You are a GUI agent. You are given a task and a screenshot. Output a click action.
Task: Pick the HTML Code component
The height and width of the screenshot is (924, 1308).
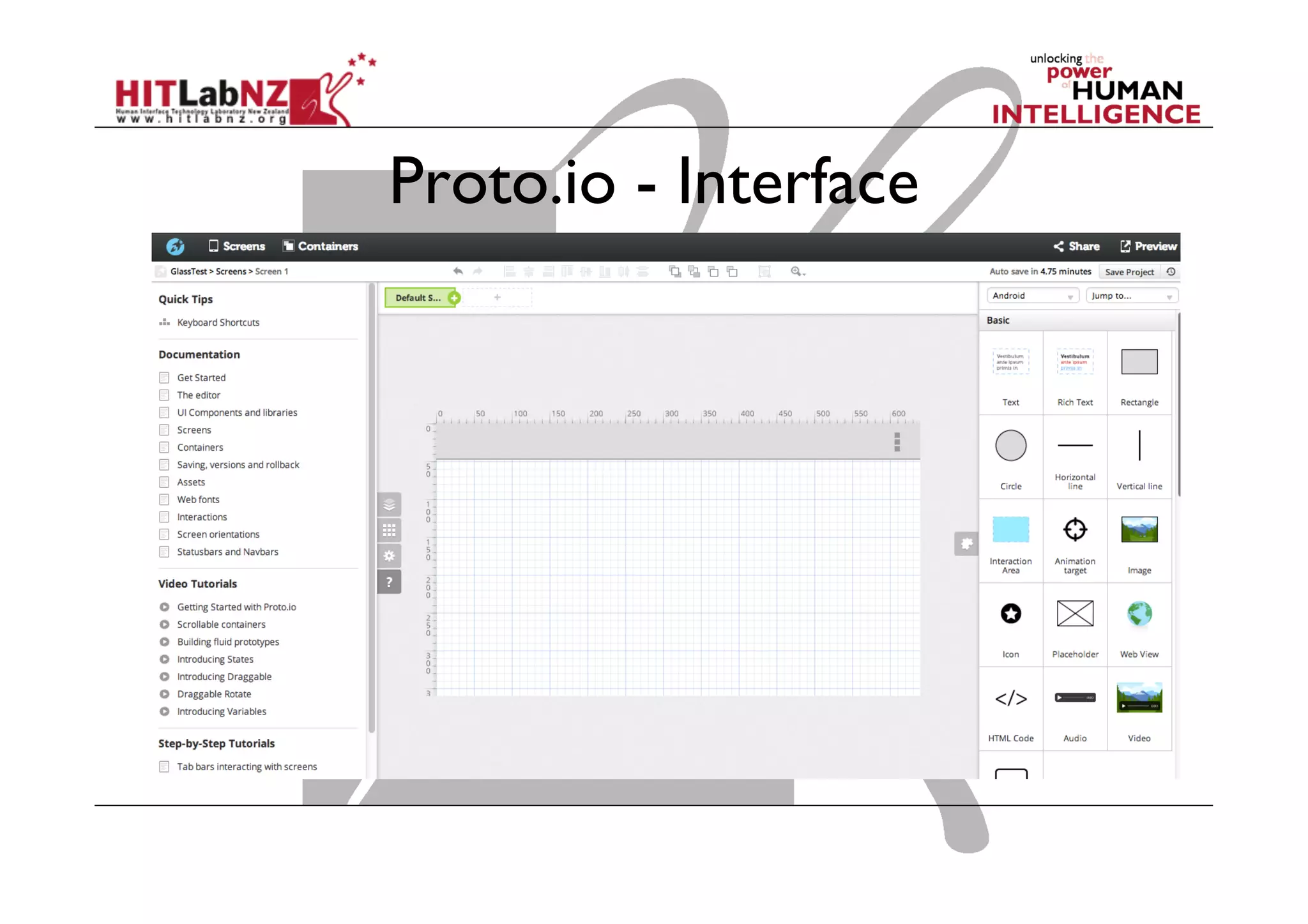(x=1010, y=699)
